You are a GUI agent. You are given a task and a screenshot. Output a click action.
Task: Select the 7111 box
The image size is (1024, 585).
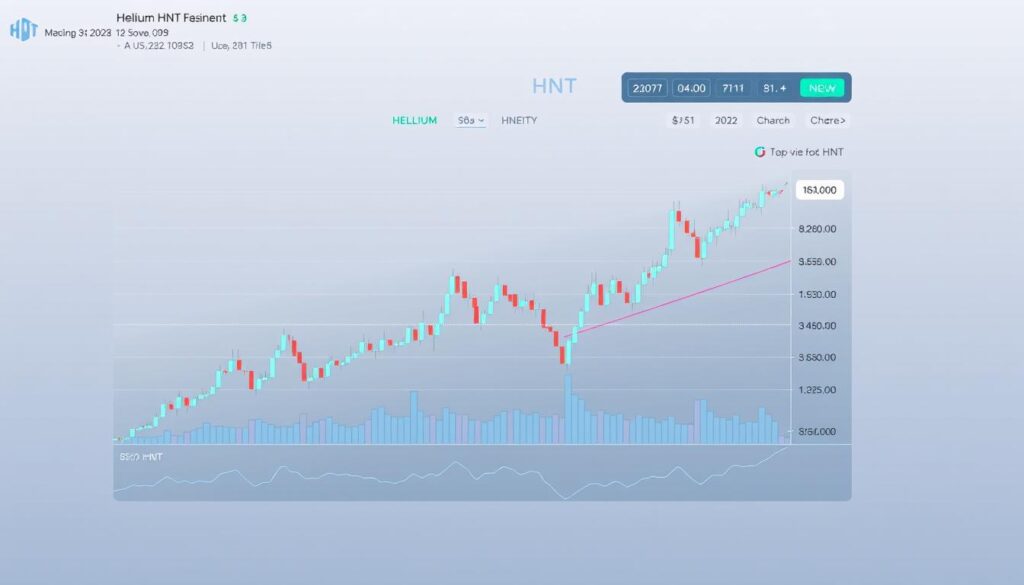point(733,88)
